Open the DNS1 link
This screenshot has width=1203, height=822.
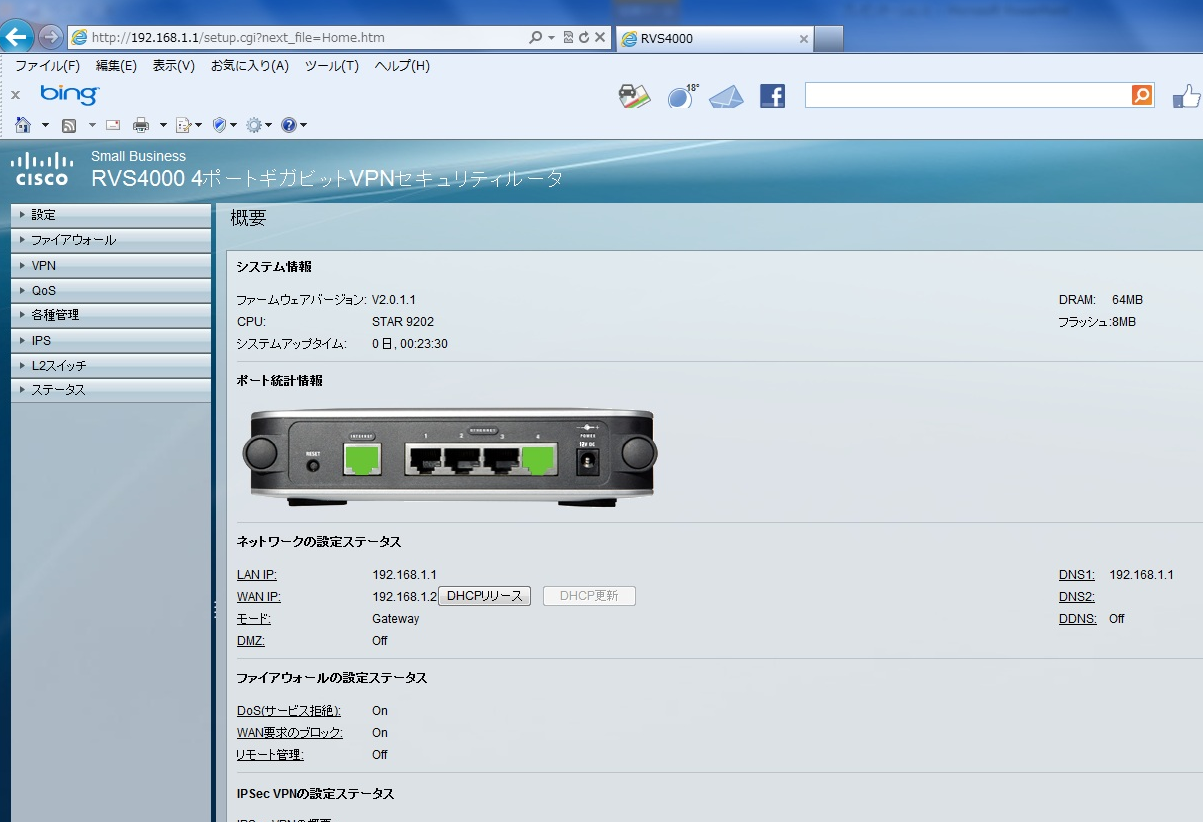click(x=1077, y=575)
